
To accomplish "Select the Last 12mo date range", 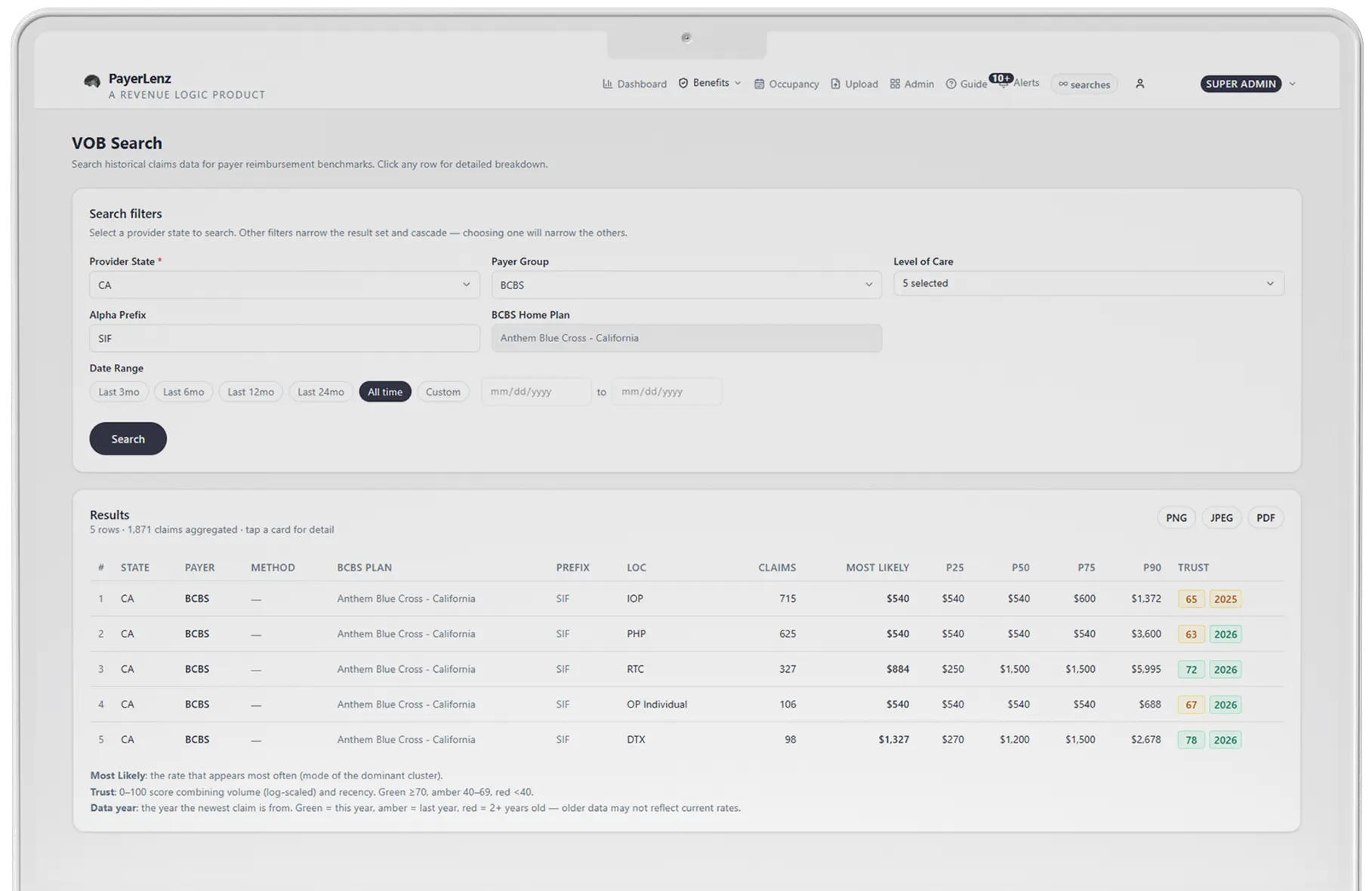I will click(251, 392).
